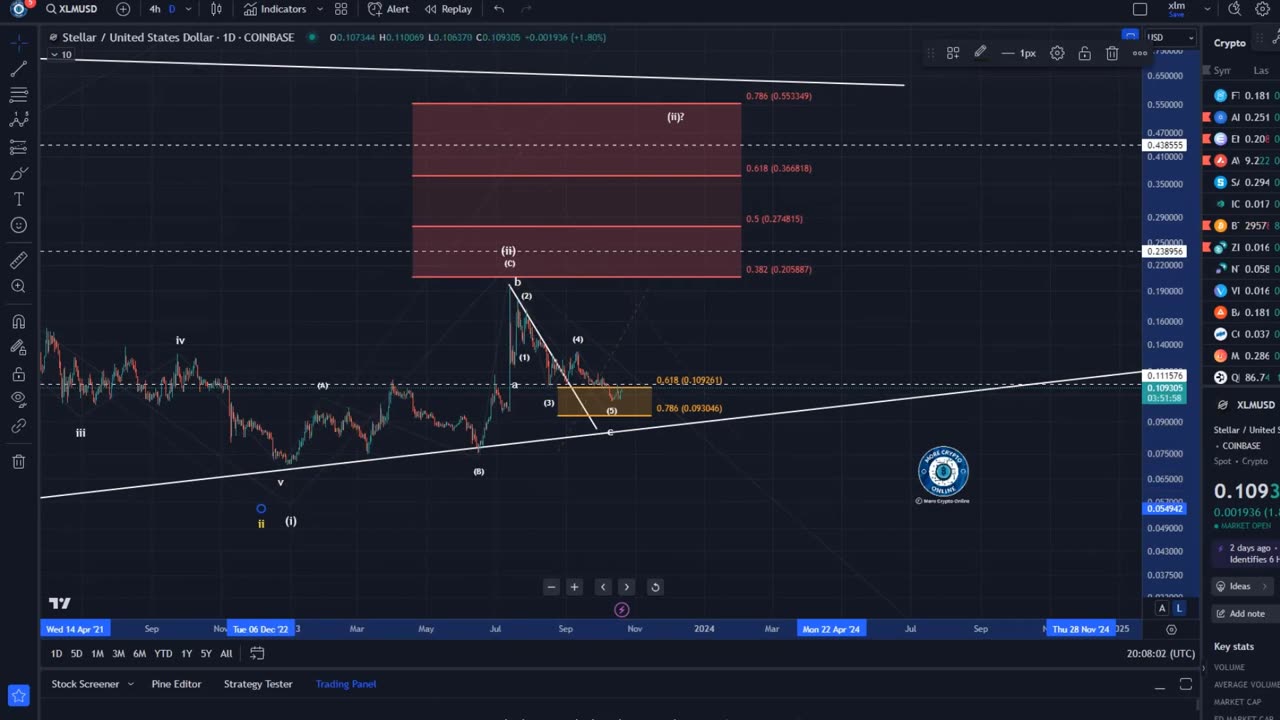Reset the chart view
The image size is (1280, 720).
(655, 587)
